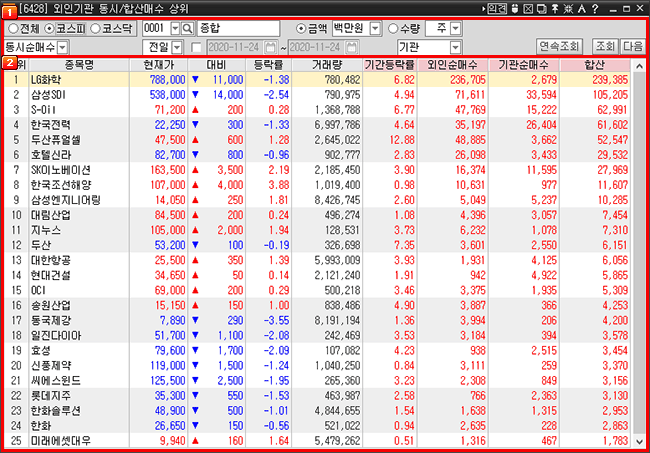The height and width of the screenshot is (453, 650).
Task: Select the 미래에셋대우 stock name
Action: click(x=61, y=441)
